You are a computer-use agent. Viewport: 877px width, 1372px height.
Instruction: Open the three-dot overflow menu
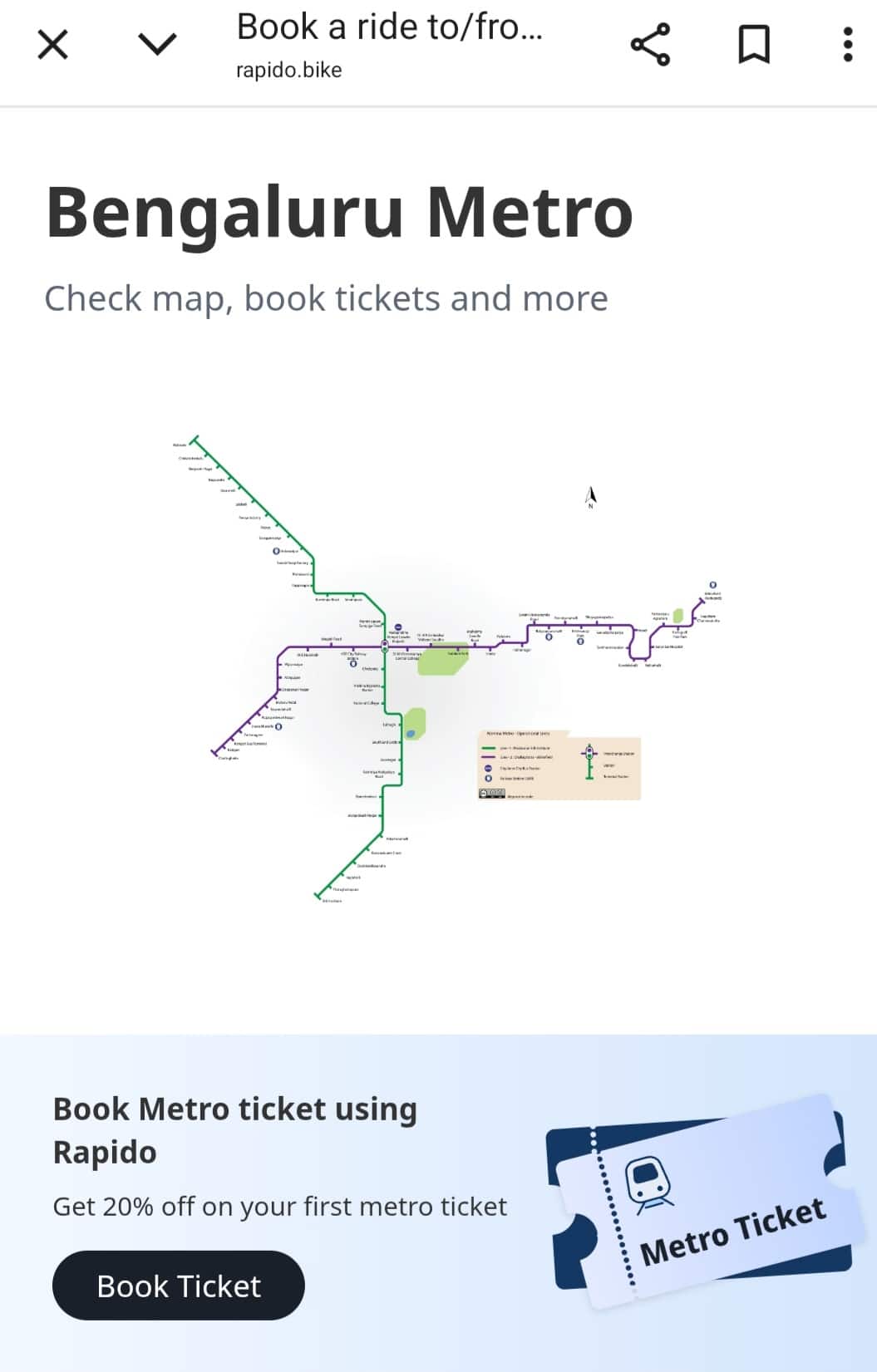(847, 45)
